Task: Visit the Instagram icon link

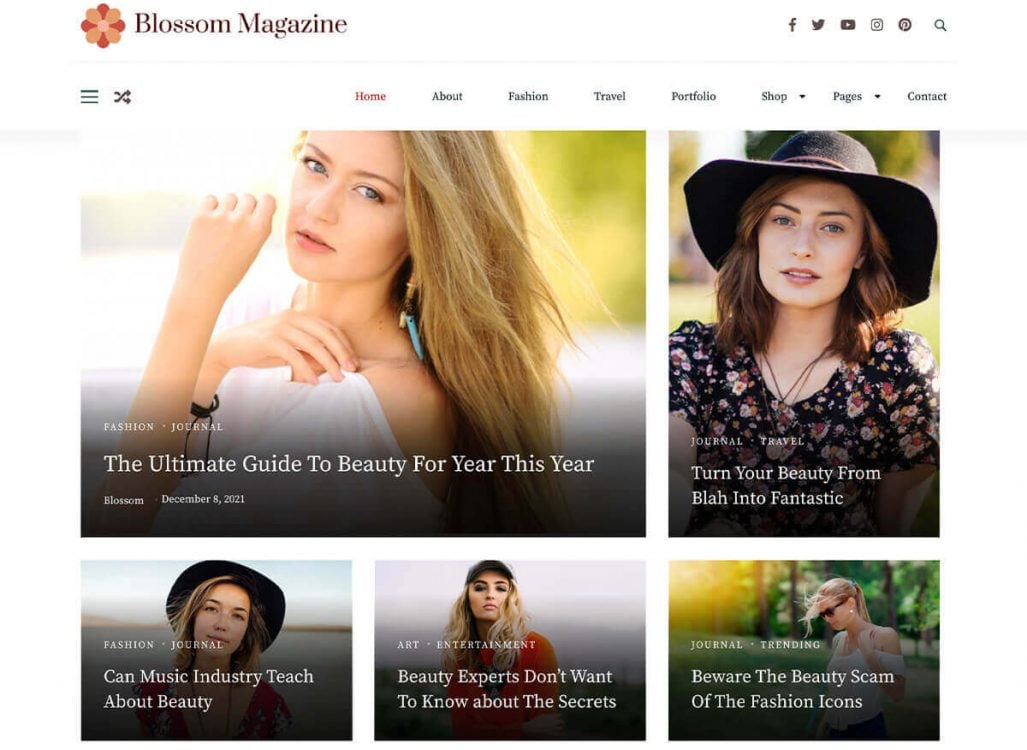Action: click(x=876, y=24)
